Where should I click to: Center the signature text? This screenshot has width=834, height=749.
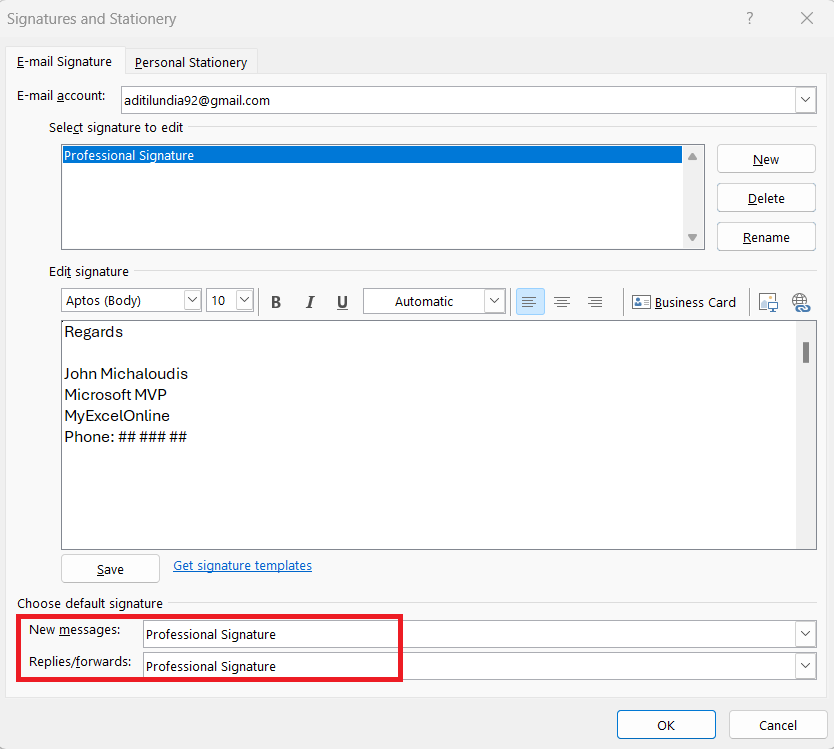click(562, 302)
